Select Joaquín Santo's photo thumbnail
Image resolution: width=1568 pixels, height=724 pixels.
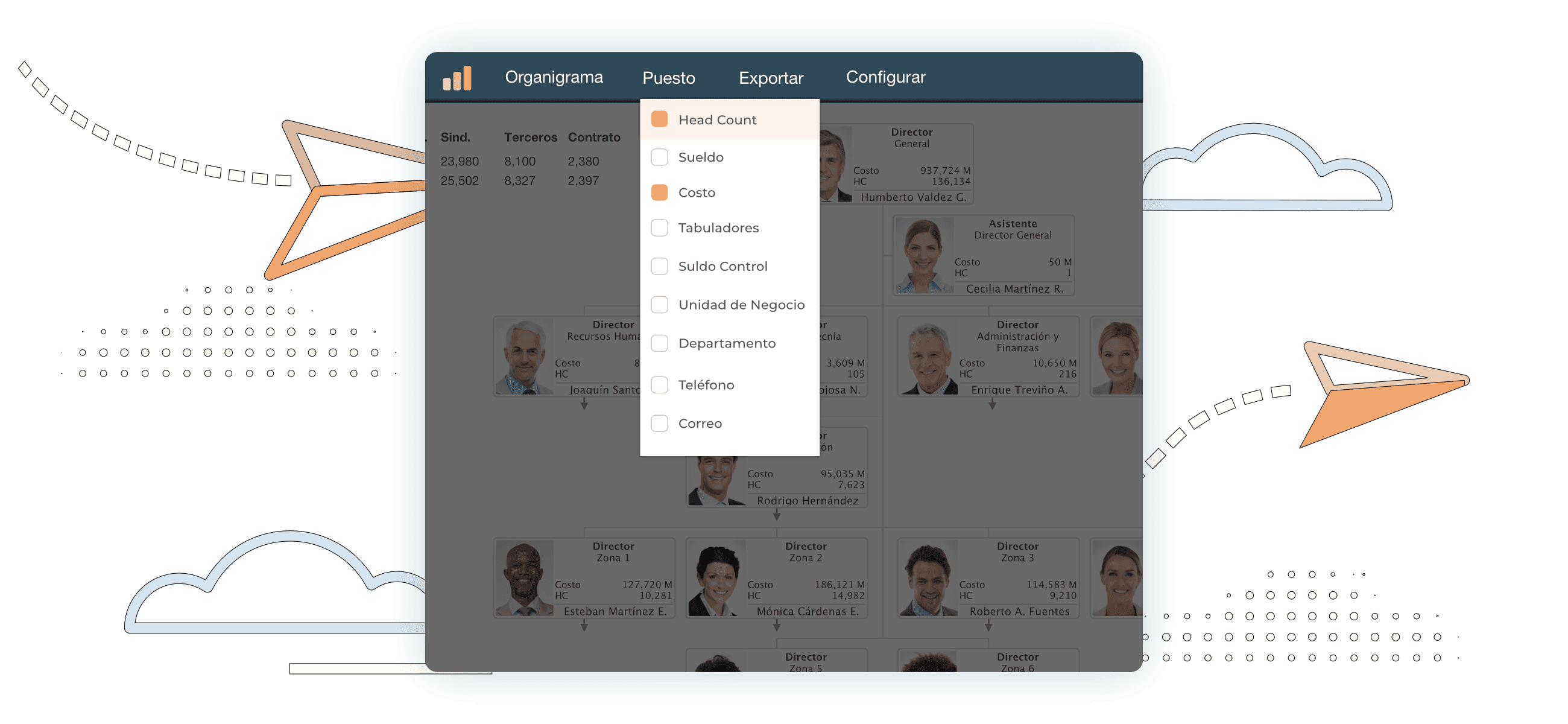tap(524, 357)
